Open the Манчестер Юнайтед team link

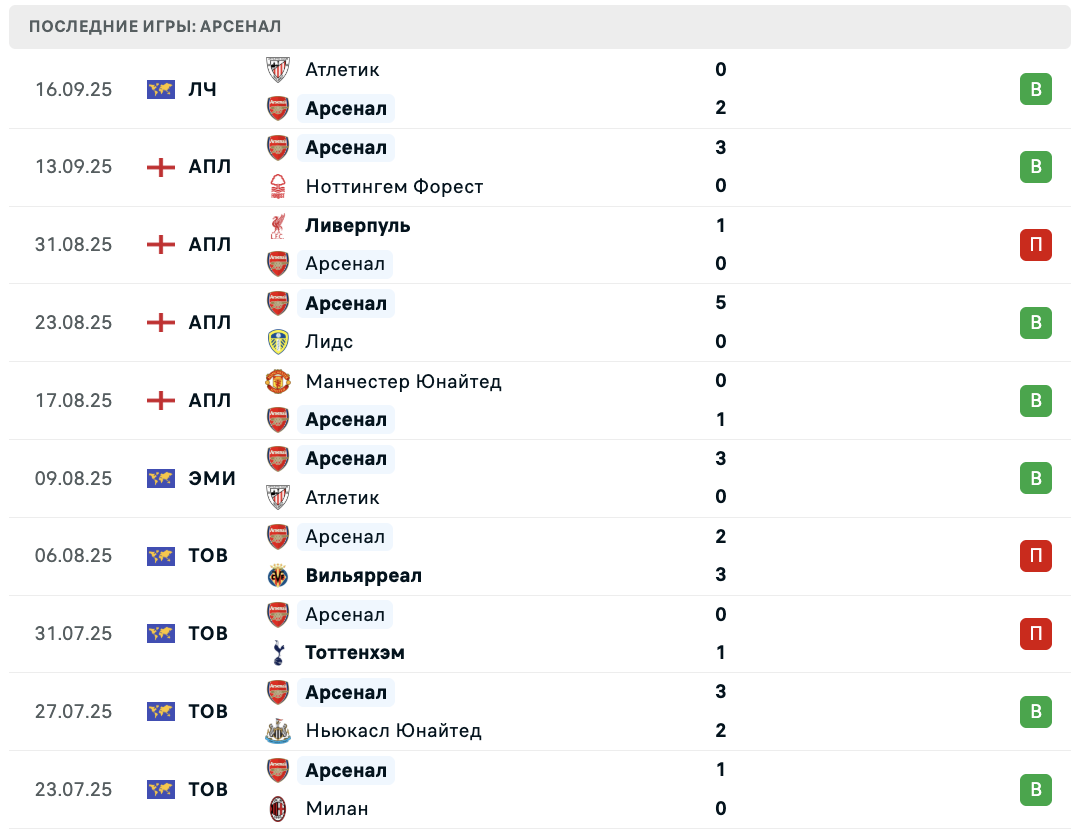click(x=403, y=382)
